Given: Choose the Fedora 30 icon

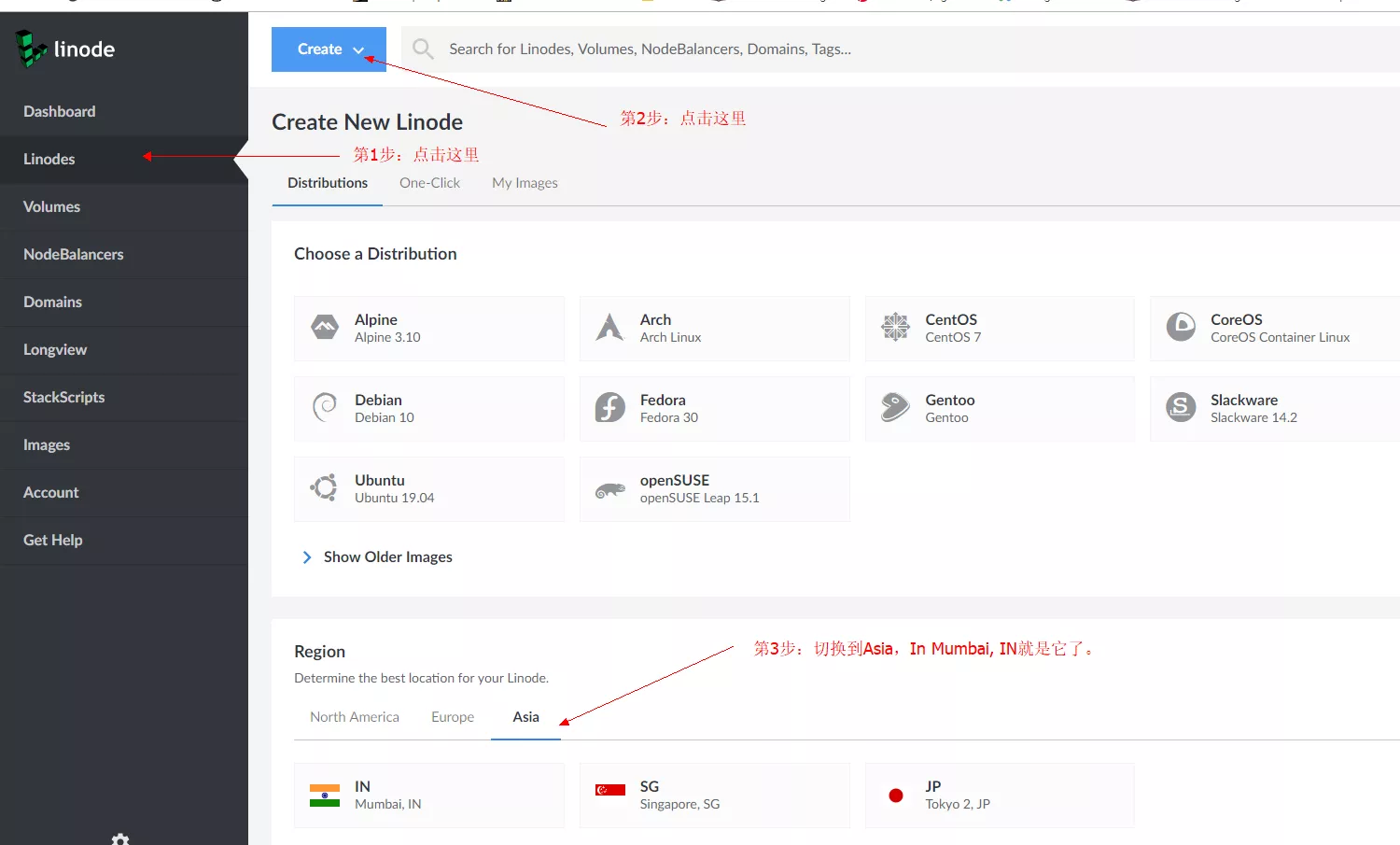Looking at the screenshot, I should click(x=609, y=408).
